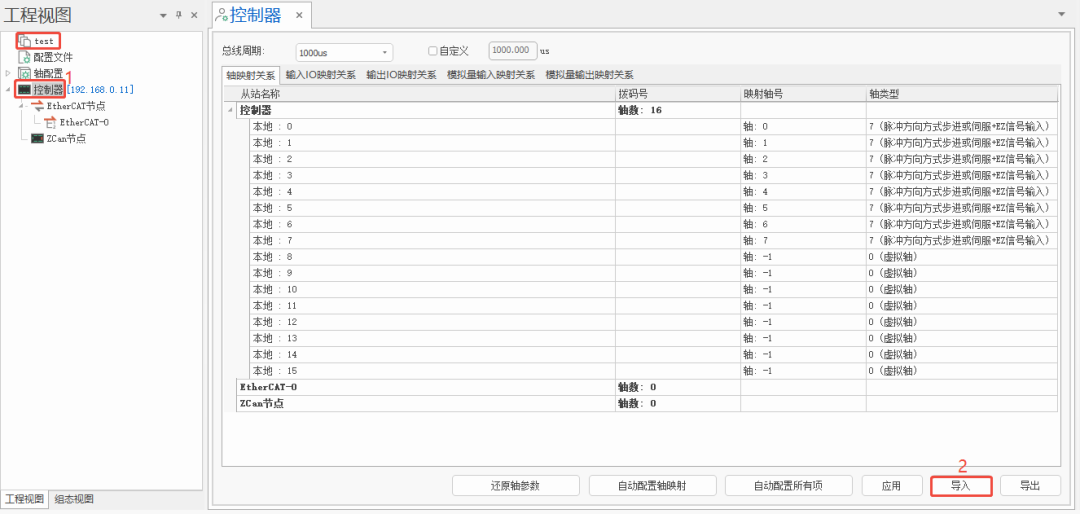Pin the 工程视图 panel

[178, 14]
